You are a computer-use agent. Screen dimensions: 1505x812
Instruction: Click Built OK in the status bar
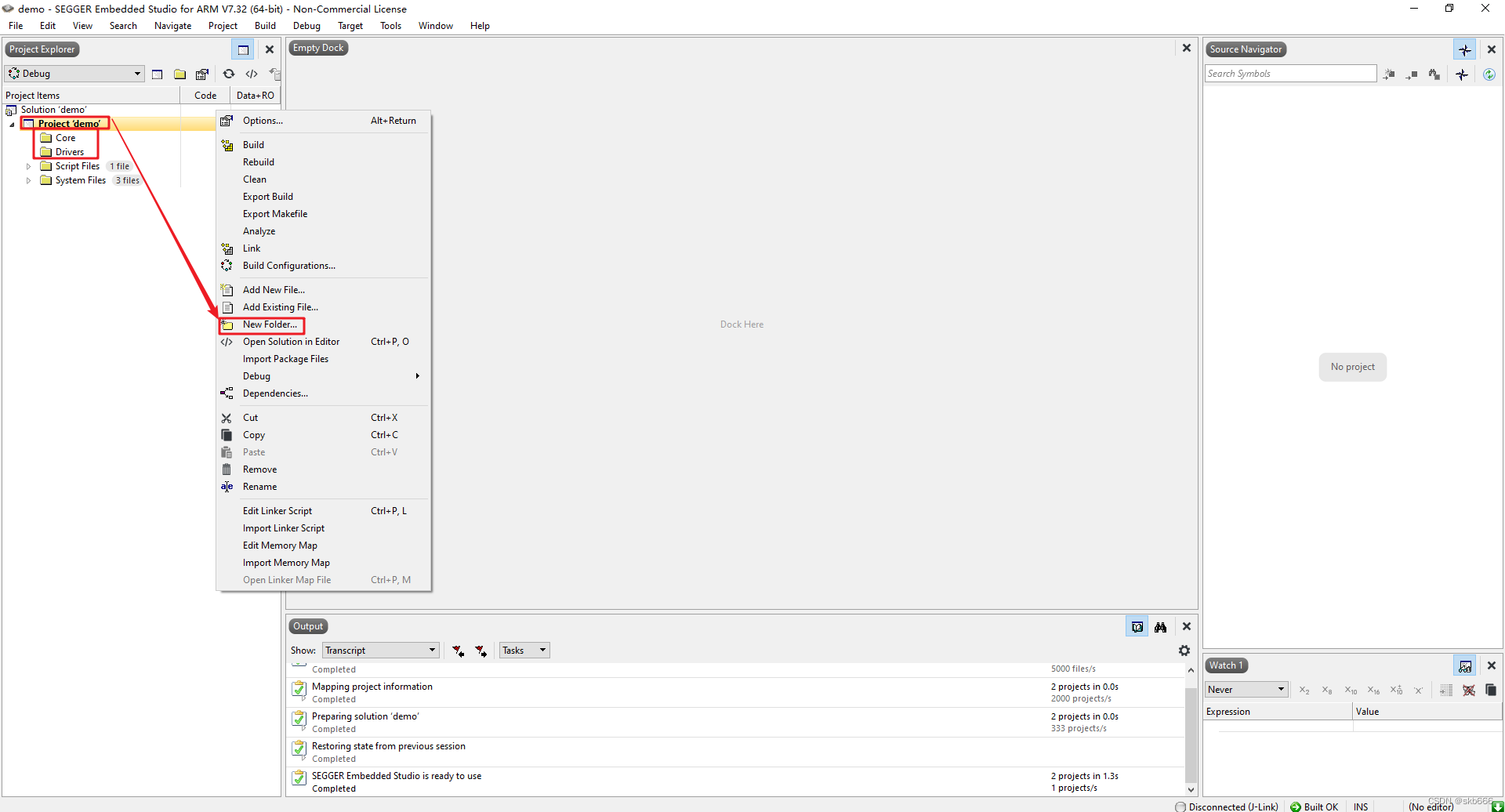click(1322, 806)
